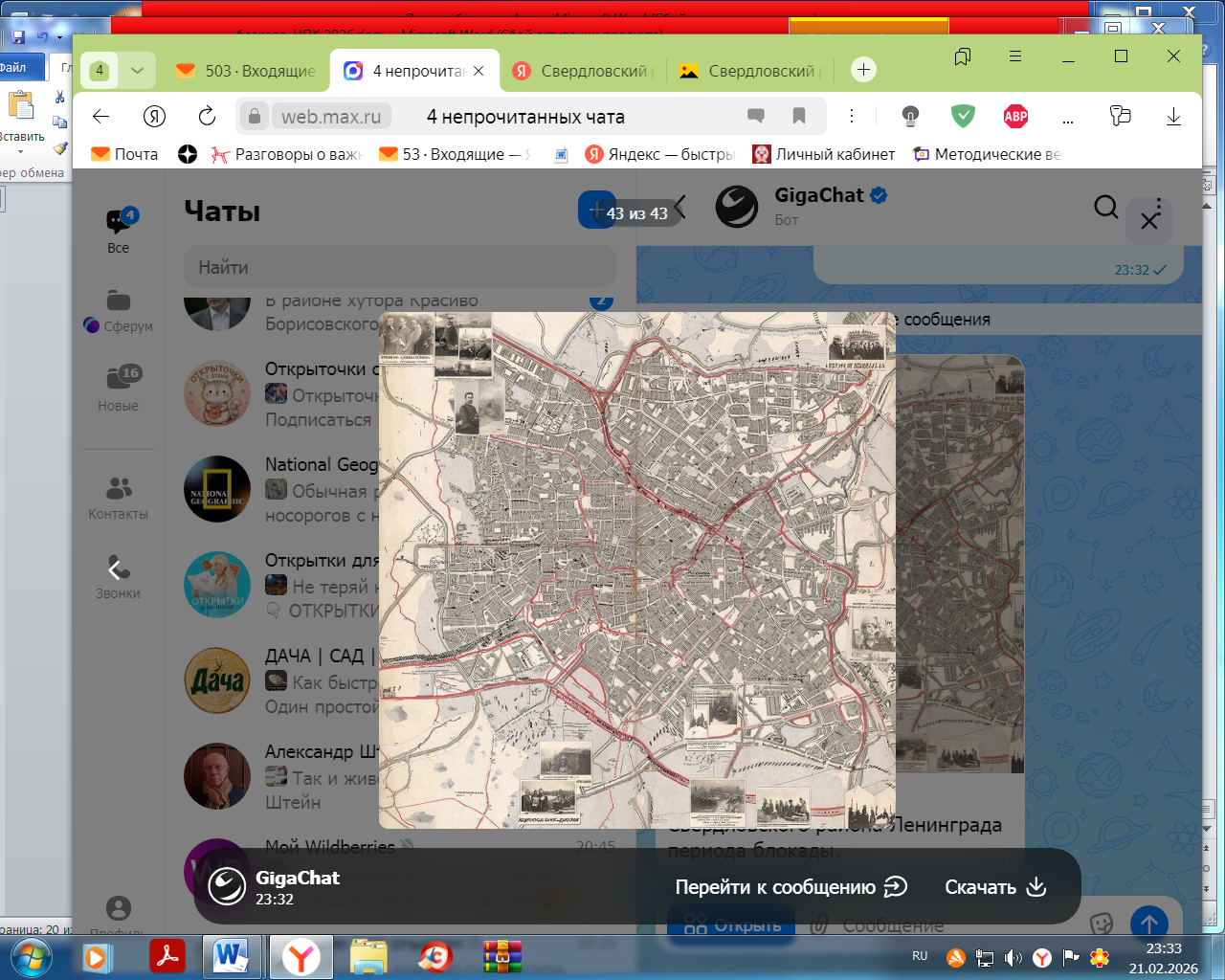This screenshot has width=1225, height=980.
Task: Download the map image with Скачать
Action: (x=995, y=887)
